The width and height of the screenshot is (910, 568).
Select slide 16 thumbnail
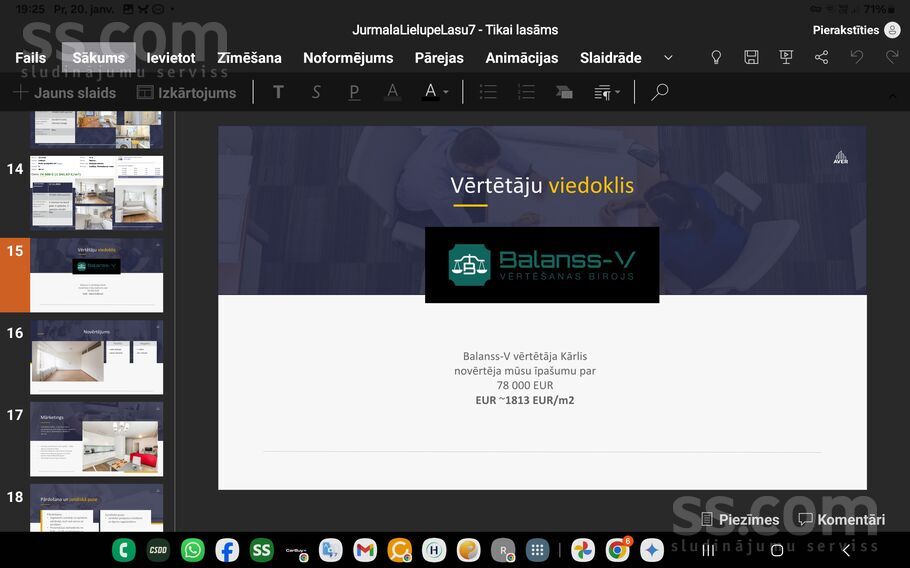pos(96,357)
